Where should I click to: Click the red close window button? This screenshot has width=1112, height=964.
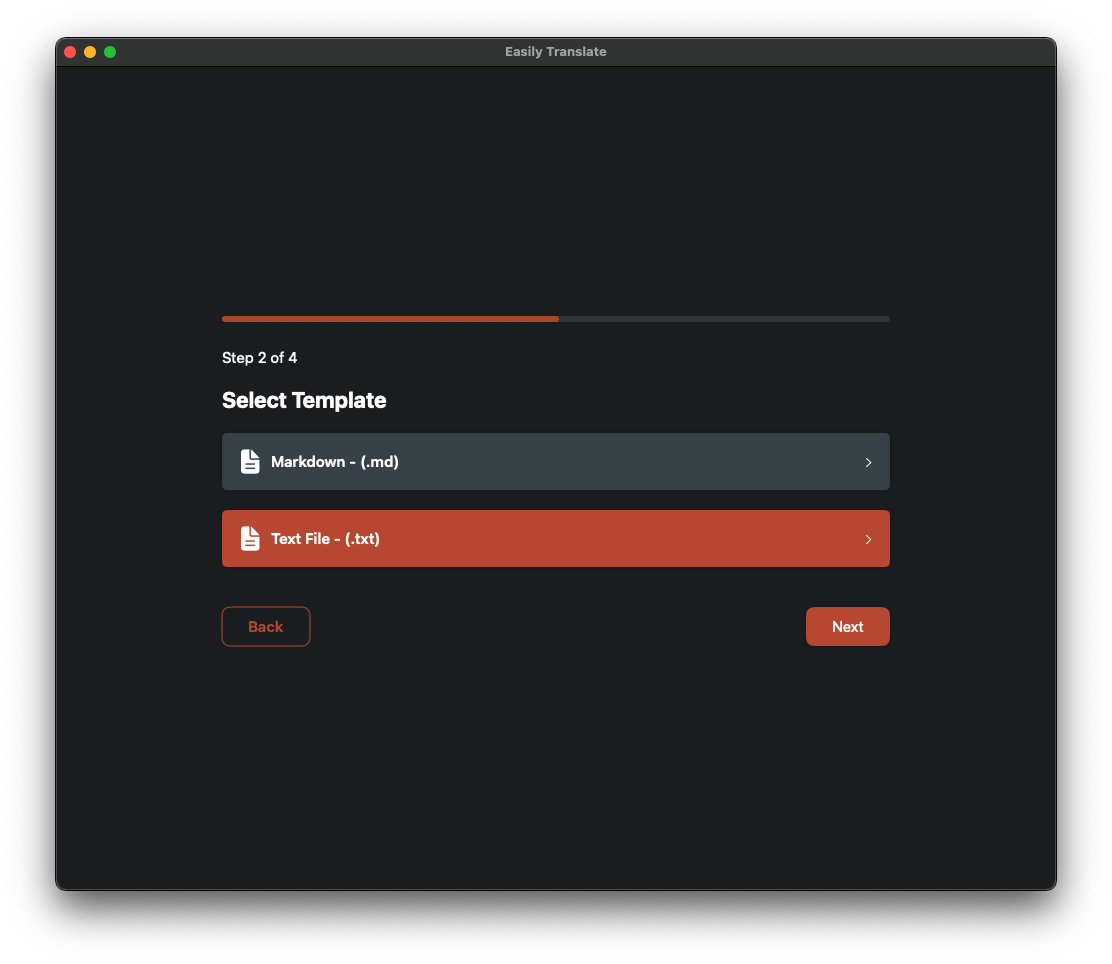(x=70, y=52)
